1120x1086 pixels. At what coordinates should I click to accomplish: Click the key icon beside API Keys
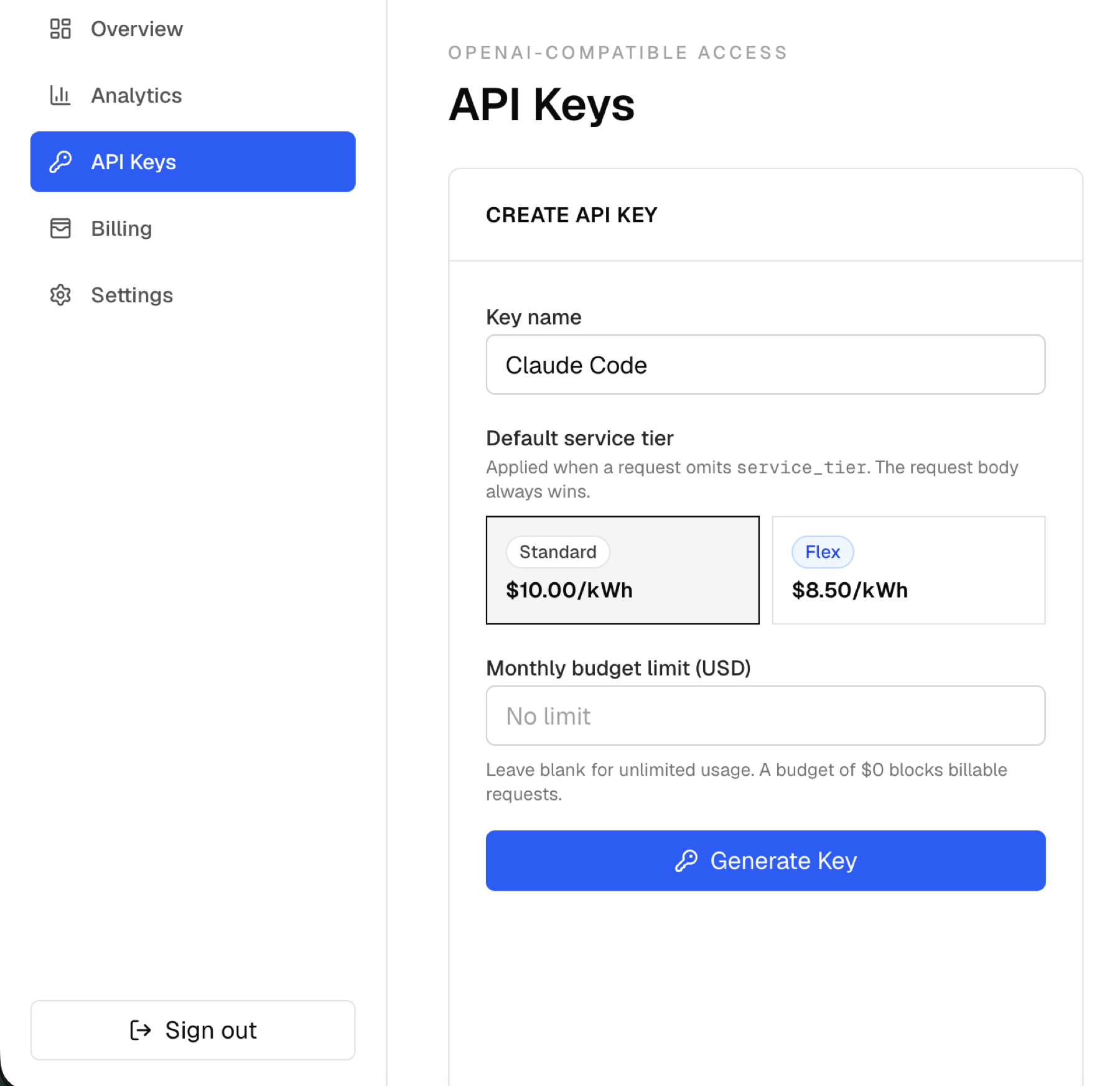60,162
